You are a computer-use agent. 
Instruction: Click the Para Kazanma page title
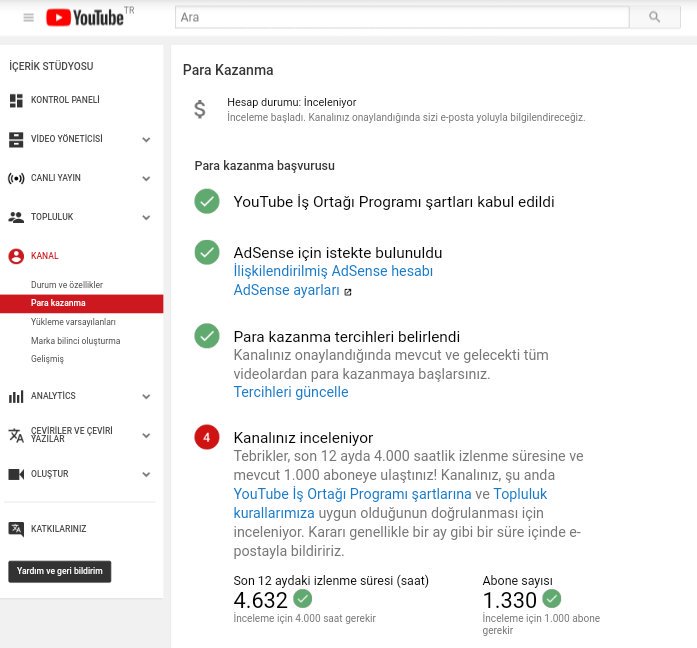point(228,70)
